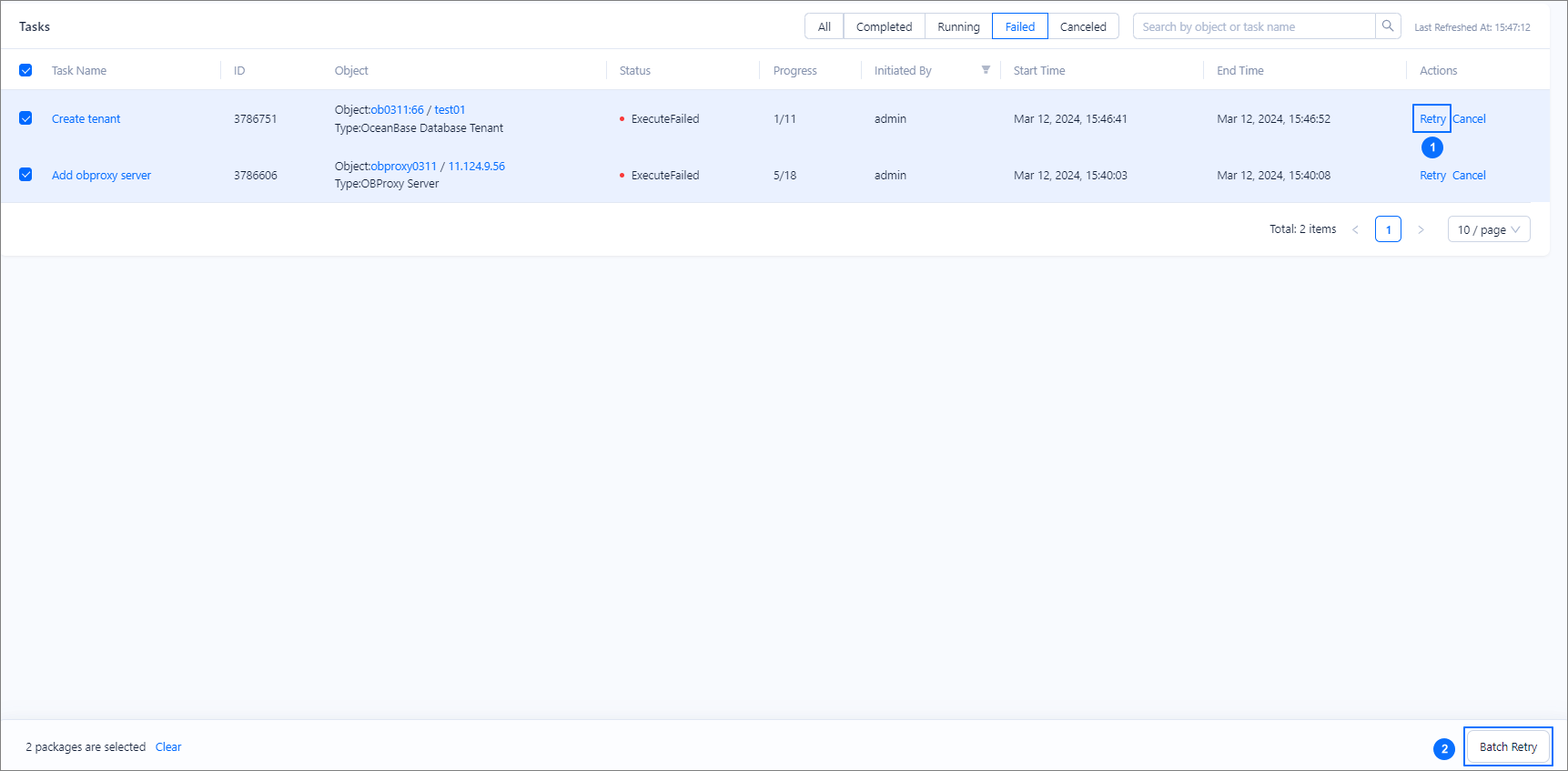The width and height of the screenshot is (1568, 771).
Task: Select the Canceled filter tab
Action: [1083, 26]
